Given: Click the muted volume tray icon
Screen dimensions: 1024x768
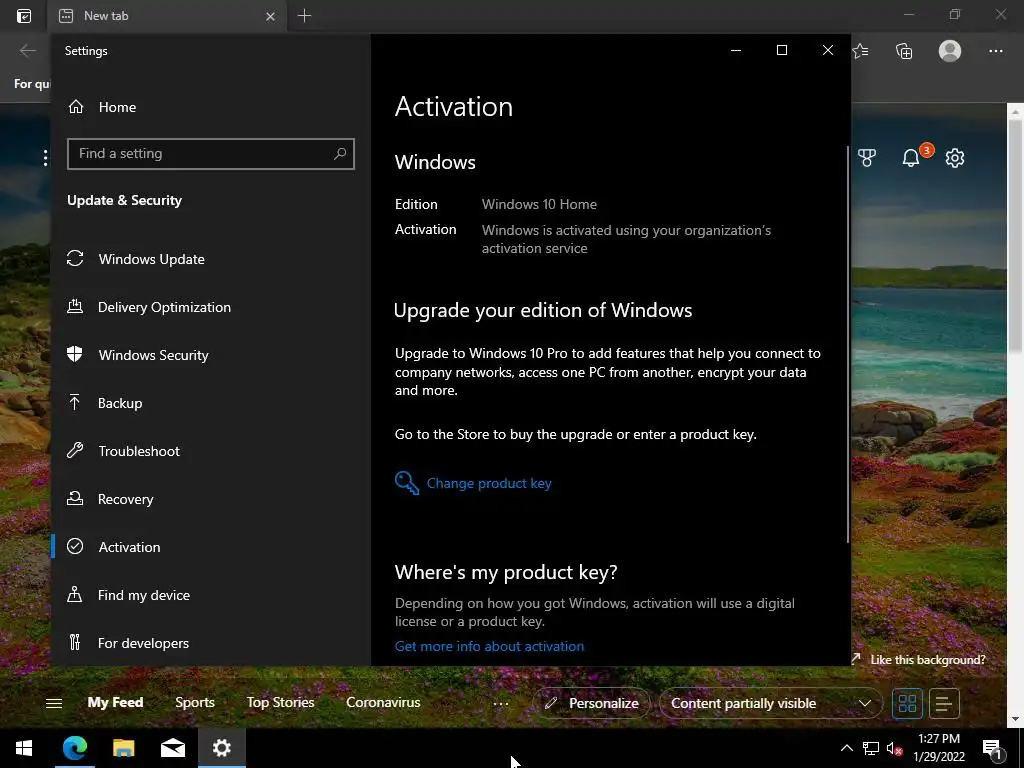Looking at the screenshot, I should (895, 748).
